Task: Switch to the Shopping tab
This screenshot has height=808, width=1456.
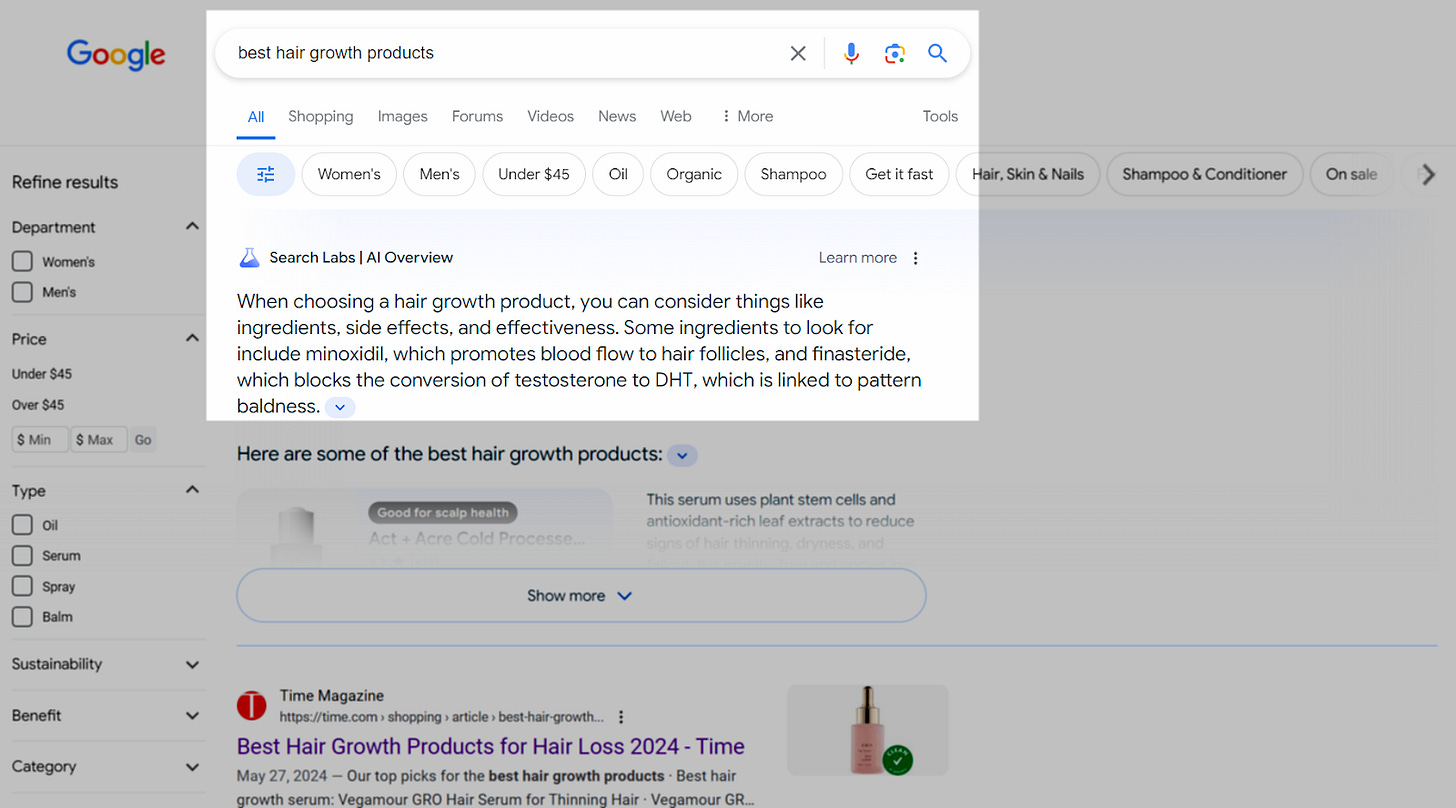Action: click(321, 116)
